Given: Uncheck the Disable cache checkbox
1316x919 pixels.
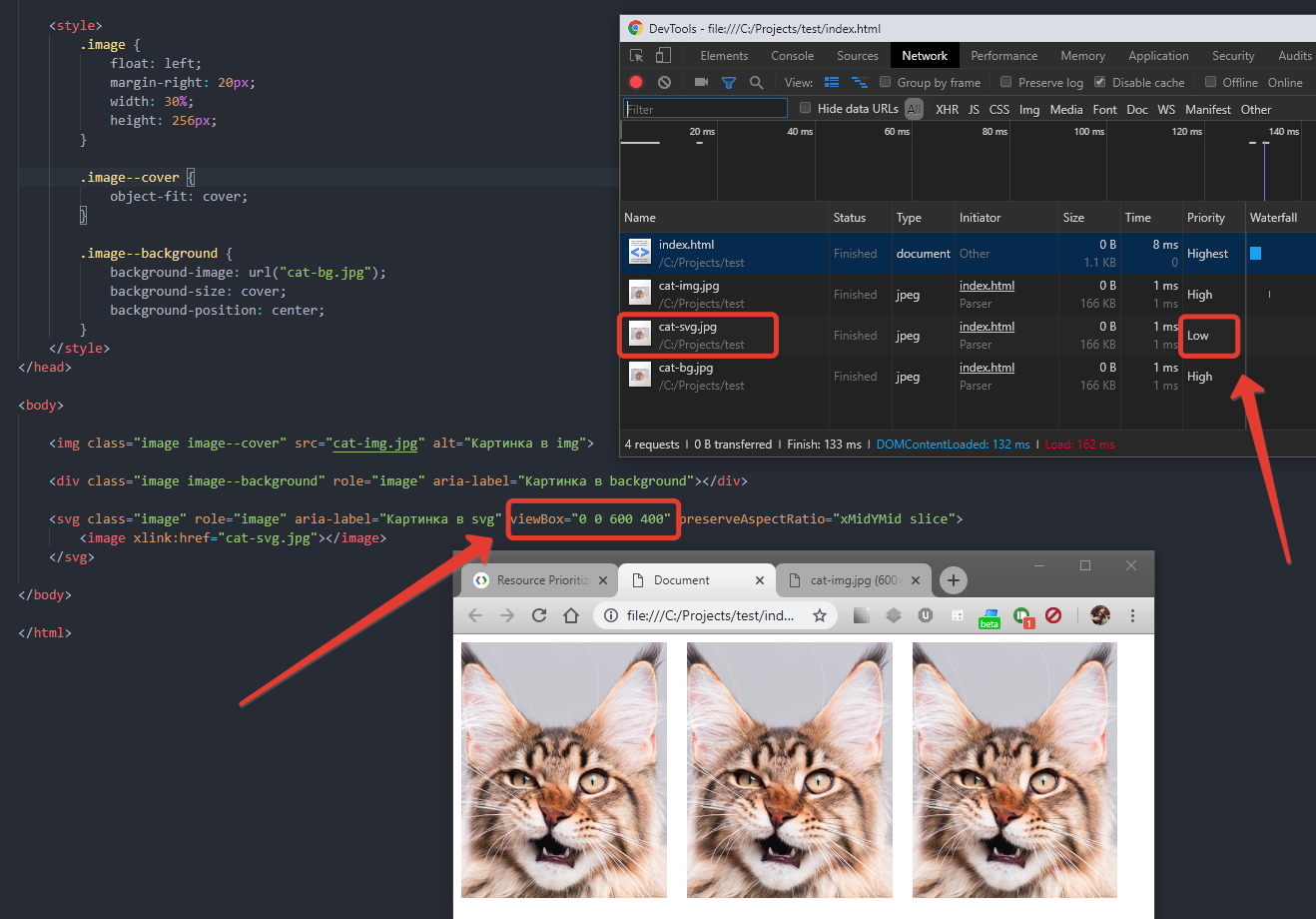Looking at the screenshot, I should coord(1100,83).
